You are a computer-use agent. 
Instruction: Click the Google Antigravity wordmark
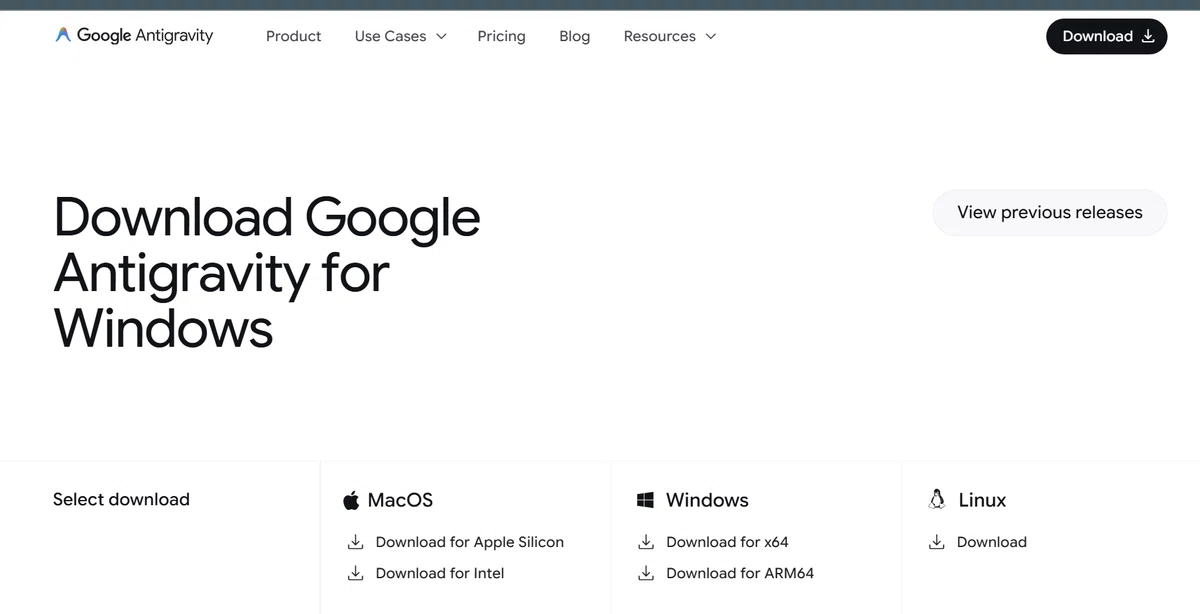coord(145,35)
